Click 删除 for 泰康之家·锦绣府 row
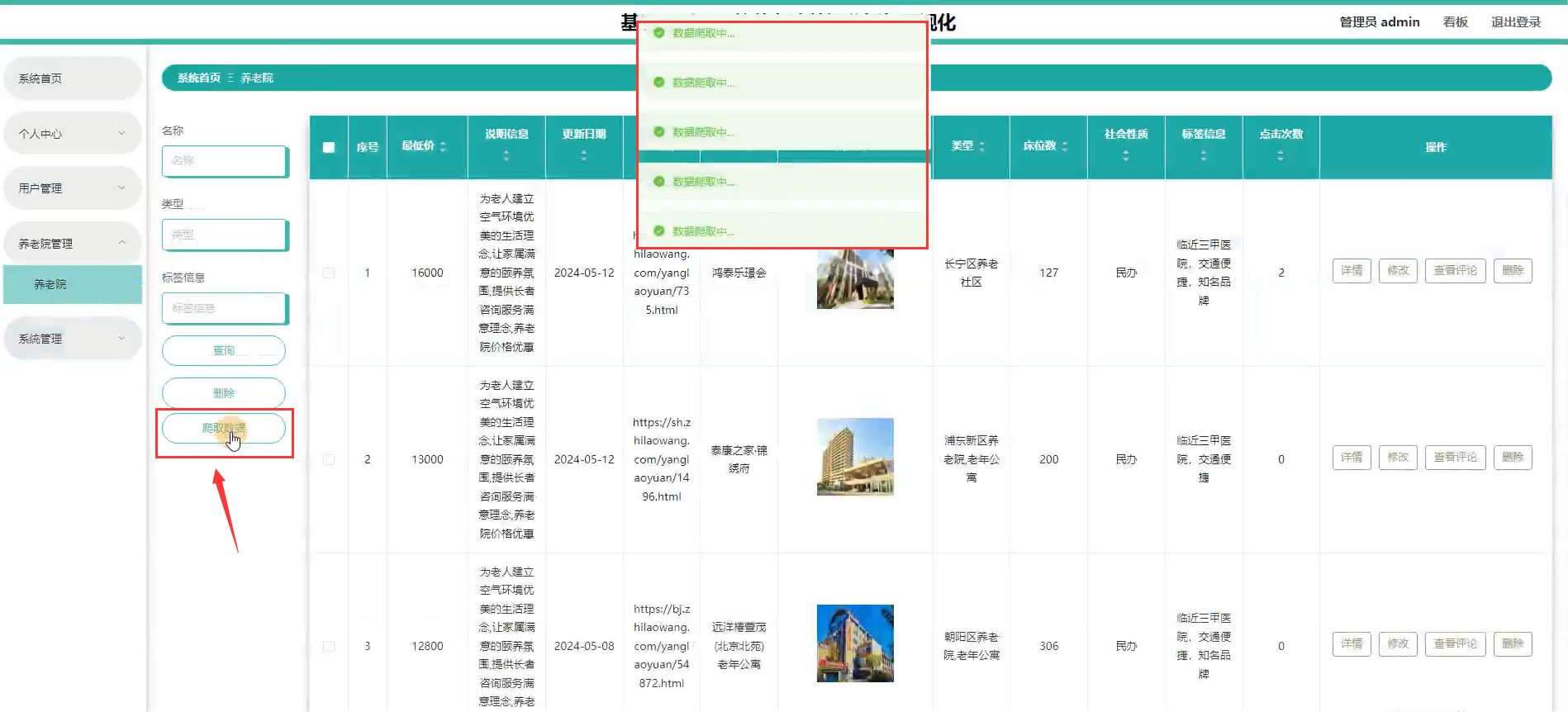Viewport: 1568px width, 712px height. (1513, 458)
